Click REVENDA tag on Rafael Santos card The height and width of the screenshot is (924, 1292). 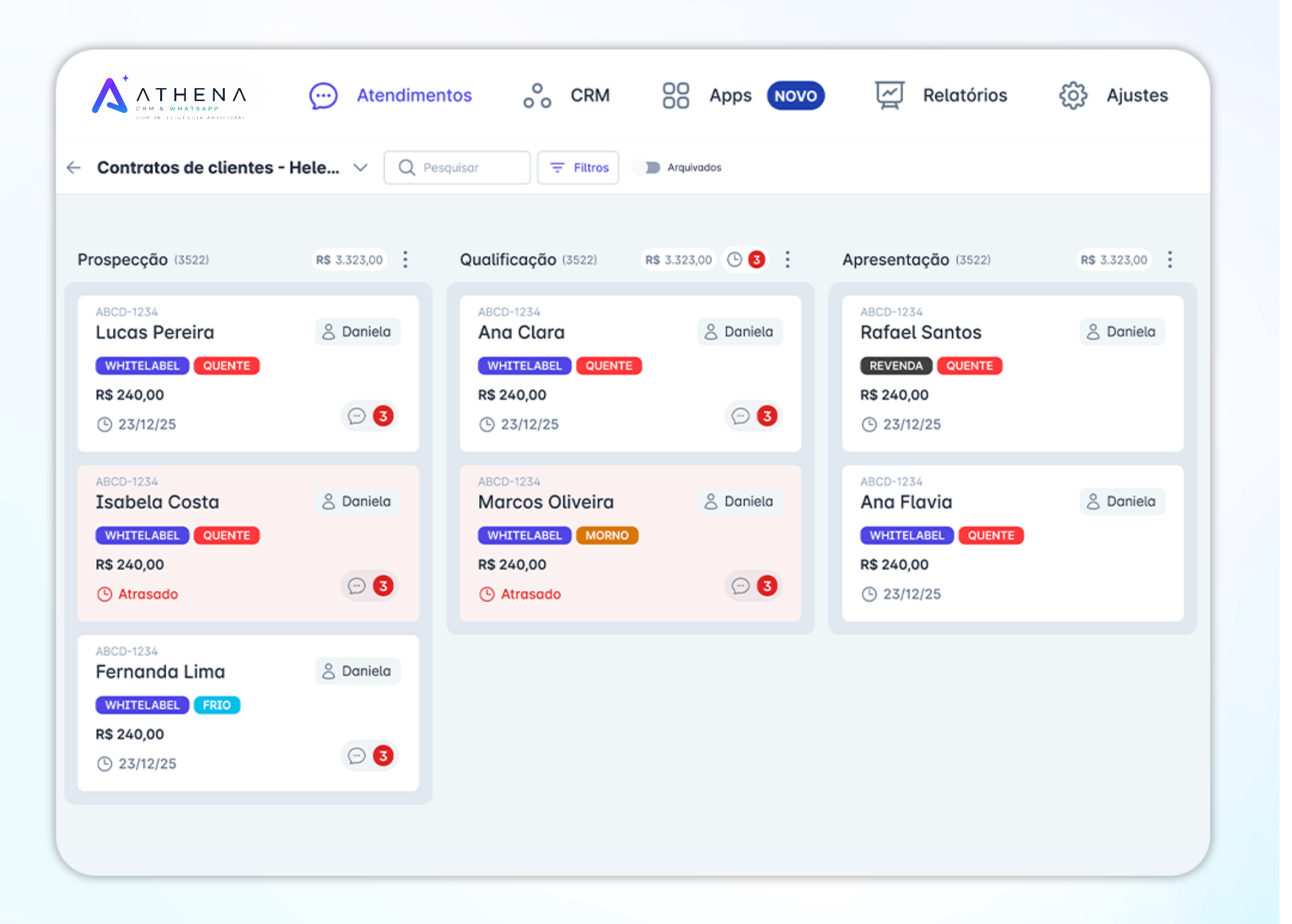pos(896,366)
